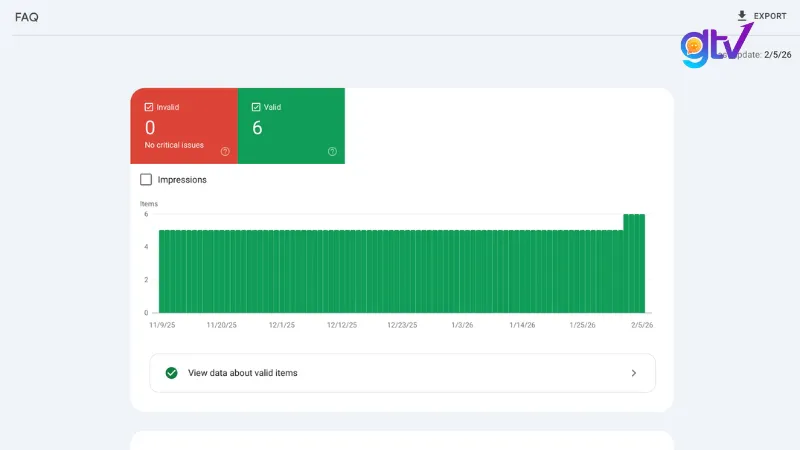
Task: Click the EXPORT button label
Action: 770,16
